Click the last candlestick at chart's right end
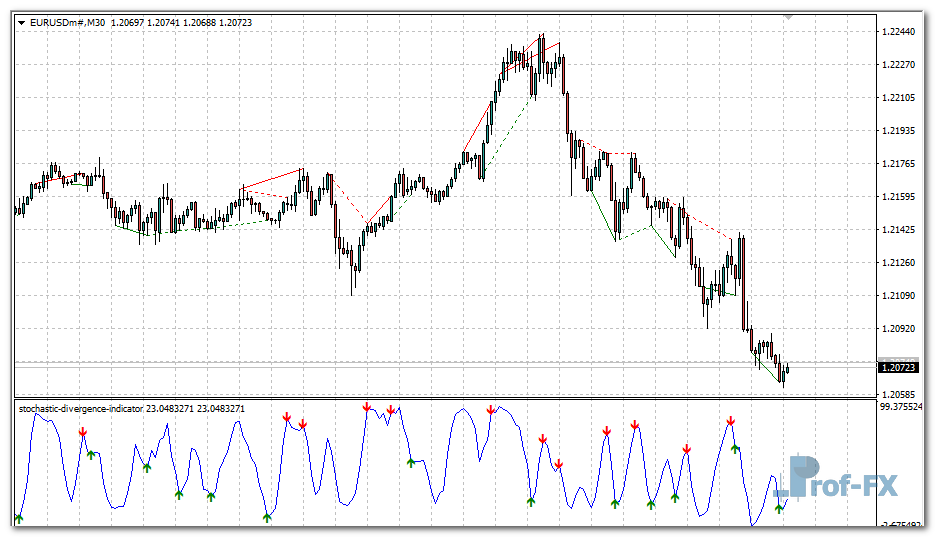This screenshot has width=935, height=537. (x=788, y=369)
